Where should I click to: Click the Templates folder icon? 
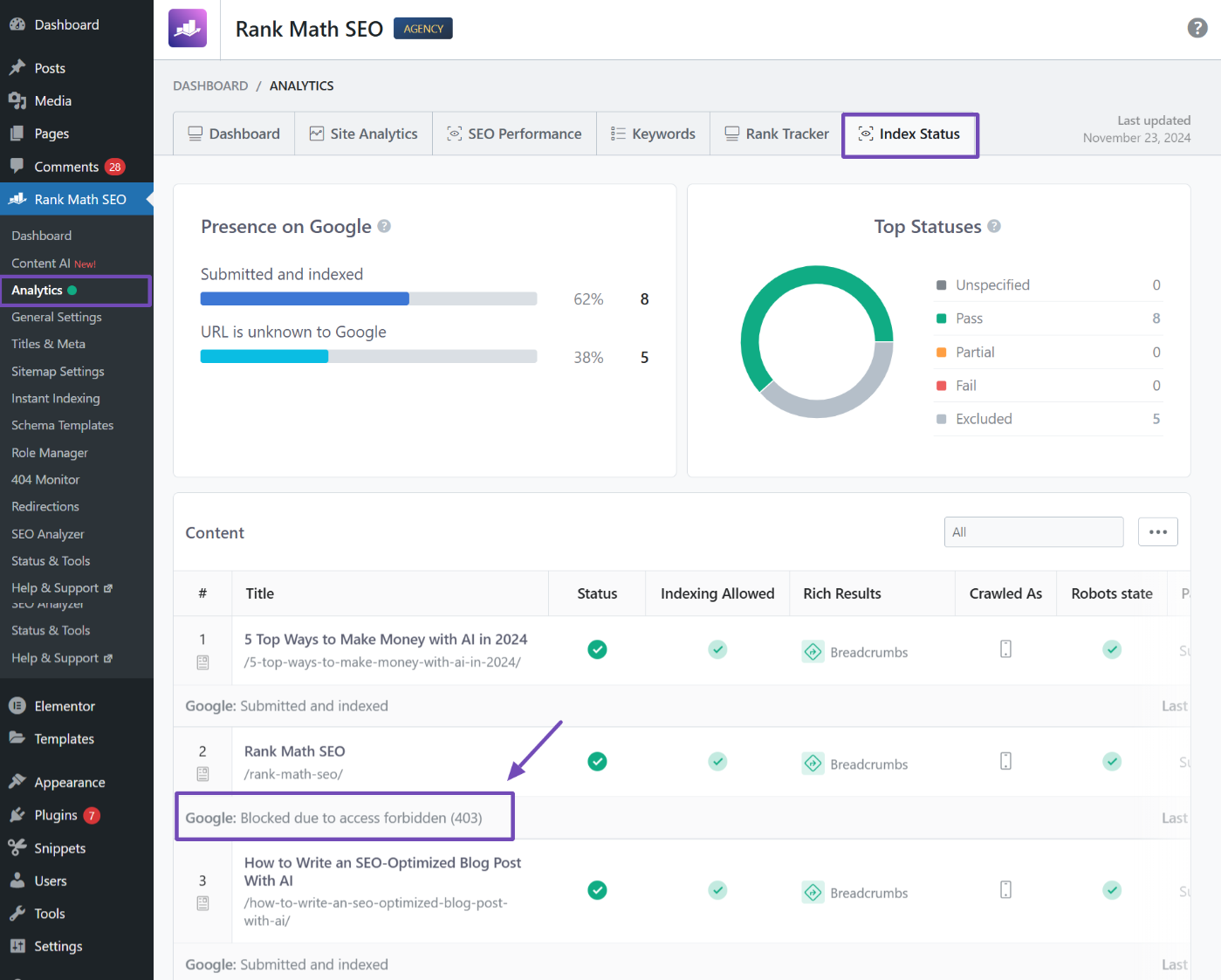pyautogui.click(x=17, y=738)
